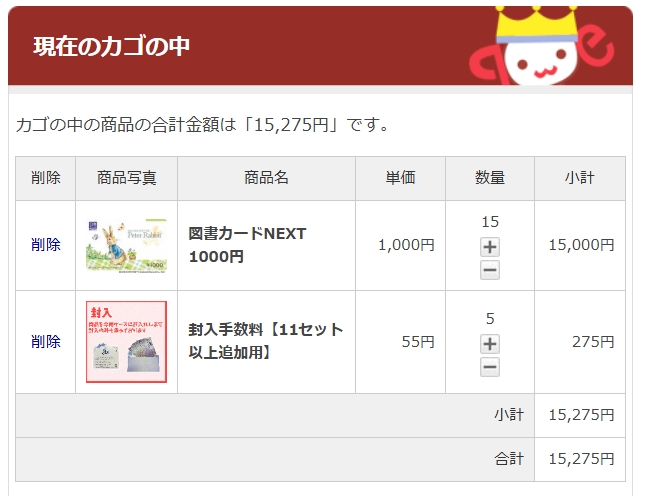Select product name 封入手数料【11セット以上追加用】
Image resolution: width=648 pixels, height=496 pixels.
pyautogui.click(x=266, y=341)
